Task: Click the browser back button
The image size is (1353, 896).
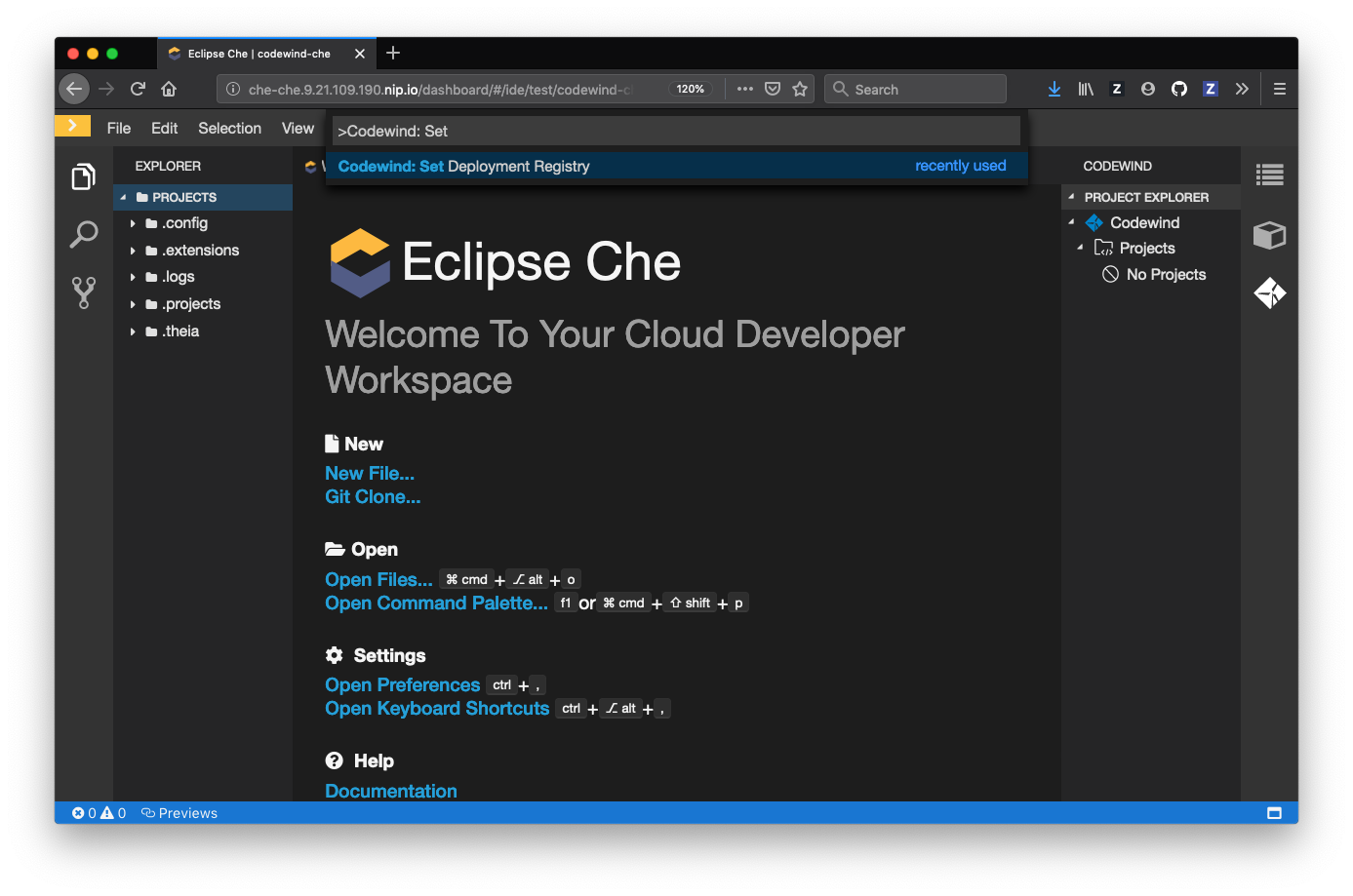Action: point(74,89)
